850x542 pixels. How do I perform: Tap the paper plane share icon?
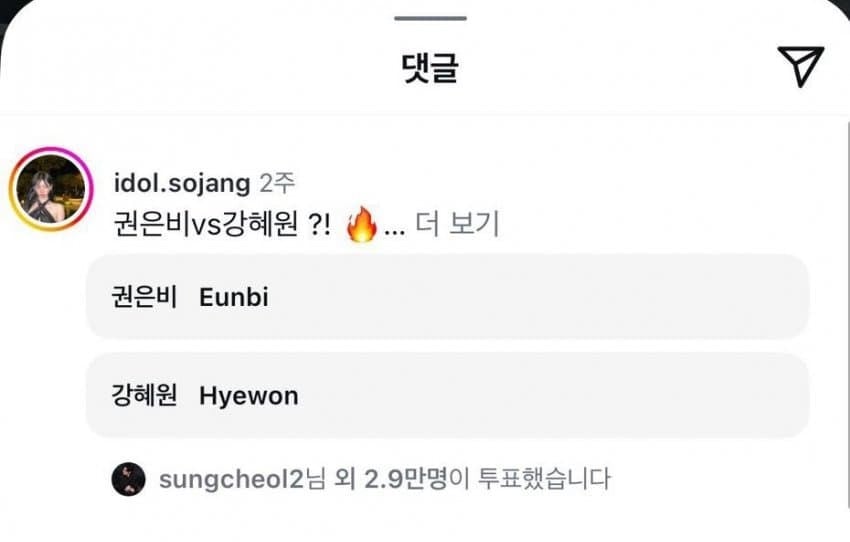(801, 66)
